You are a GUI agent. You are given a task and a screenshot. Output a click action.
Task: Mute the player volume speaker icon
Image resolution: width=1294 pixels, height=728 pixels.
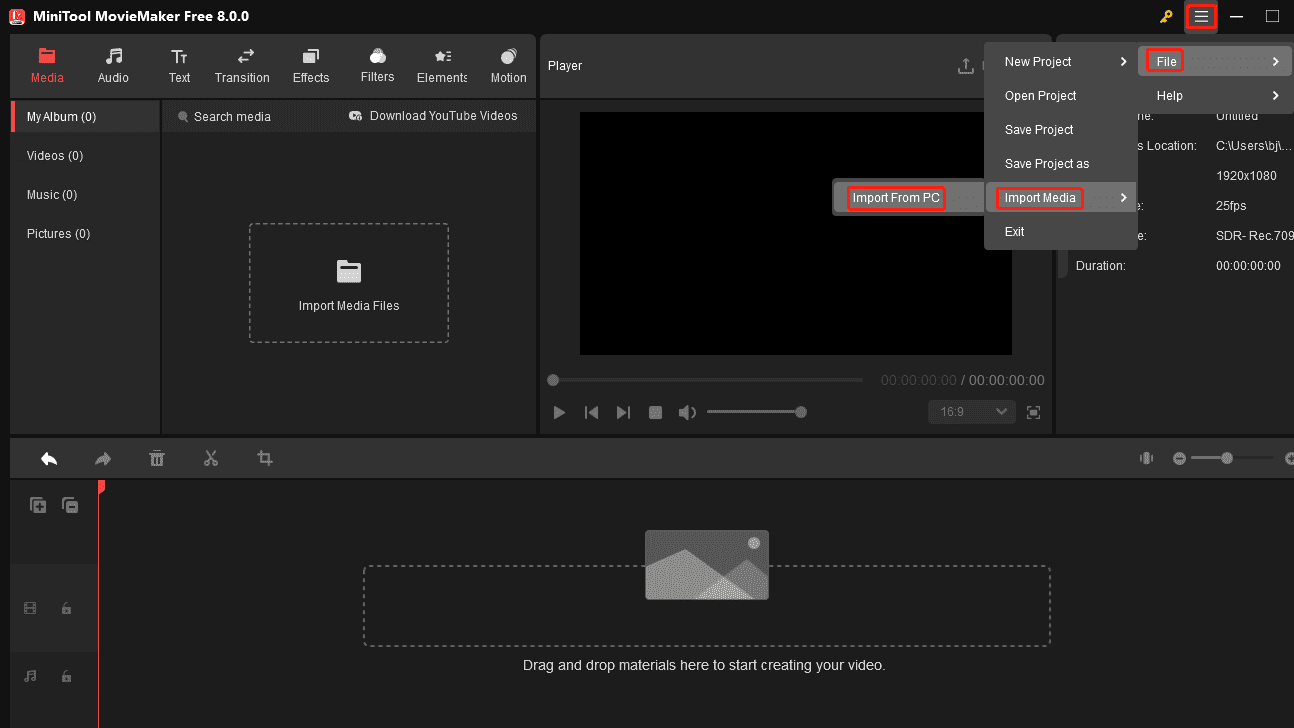(x=689, y=411)
